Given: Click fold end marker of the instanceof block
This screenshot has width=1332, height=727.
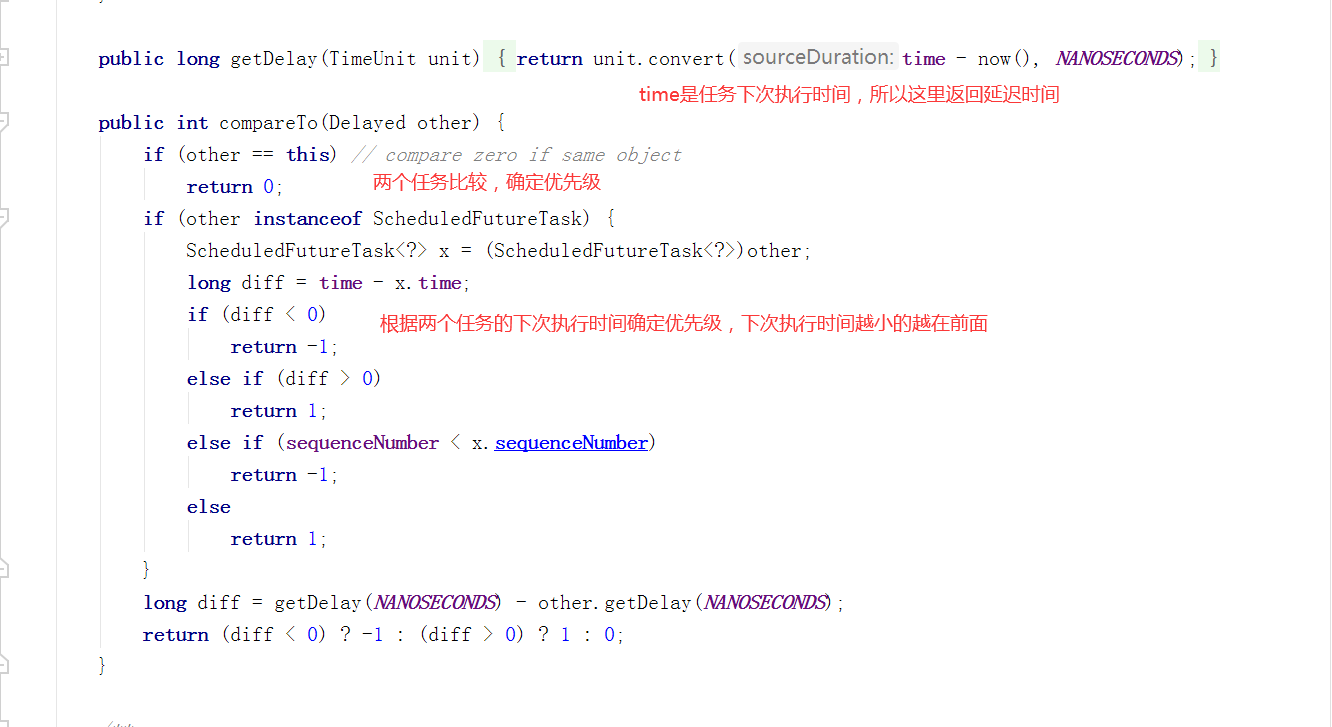Looking at the screenshot, I should 3,570.
